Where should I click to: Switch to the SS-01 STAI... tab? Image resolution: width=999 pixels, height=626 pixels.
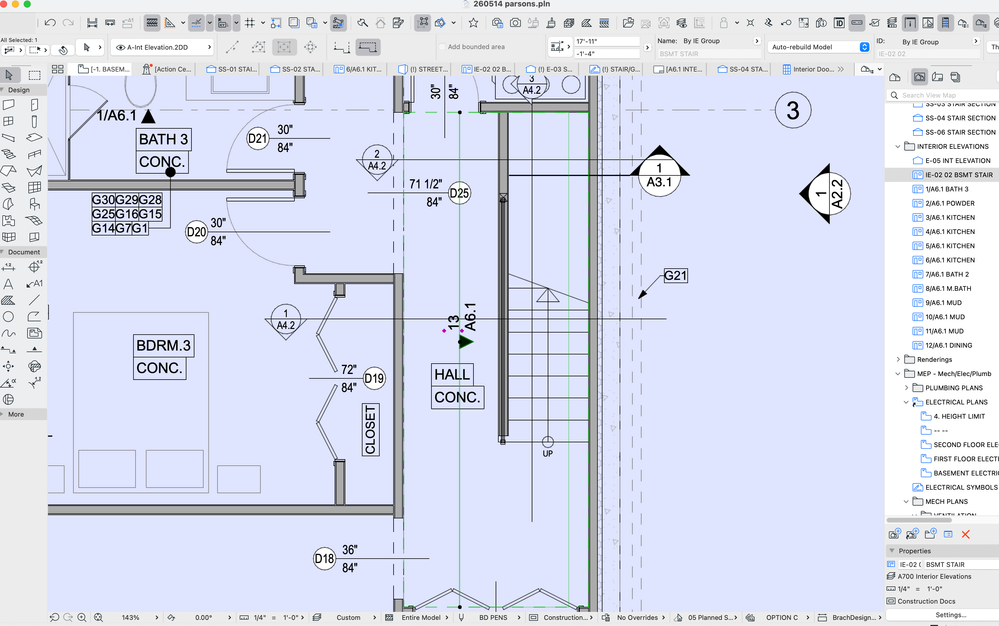pyautogui.click(x=231, y=69)
